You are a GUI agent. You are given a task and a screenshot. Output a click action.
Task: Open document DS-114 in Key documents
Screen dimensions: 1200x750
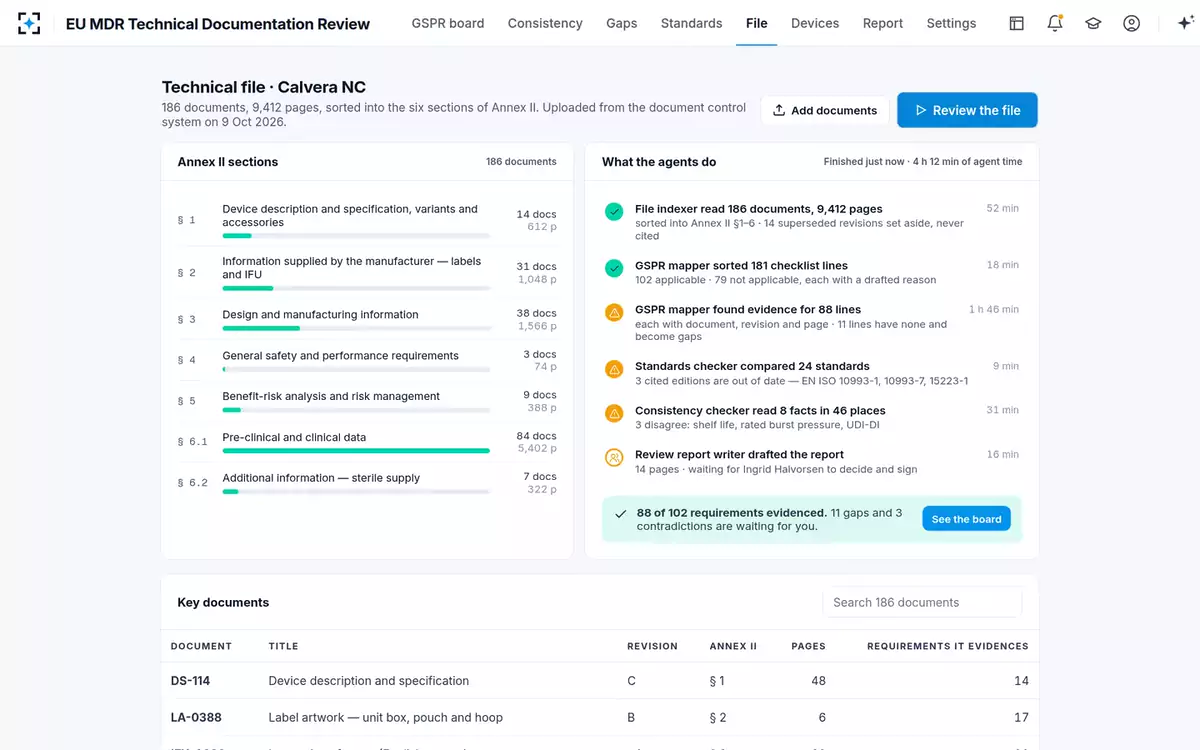tap(190, 681)
